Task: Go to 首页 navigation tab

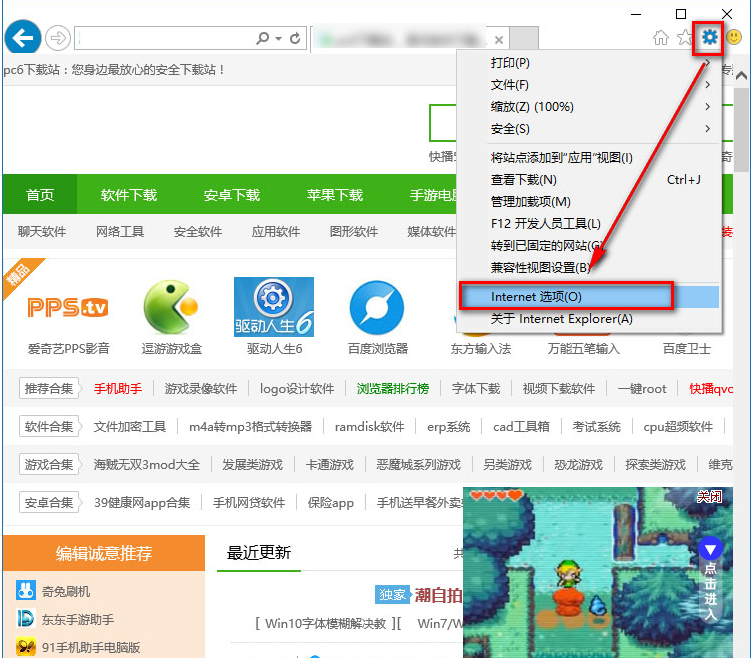Action: (40, 195)
